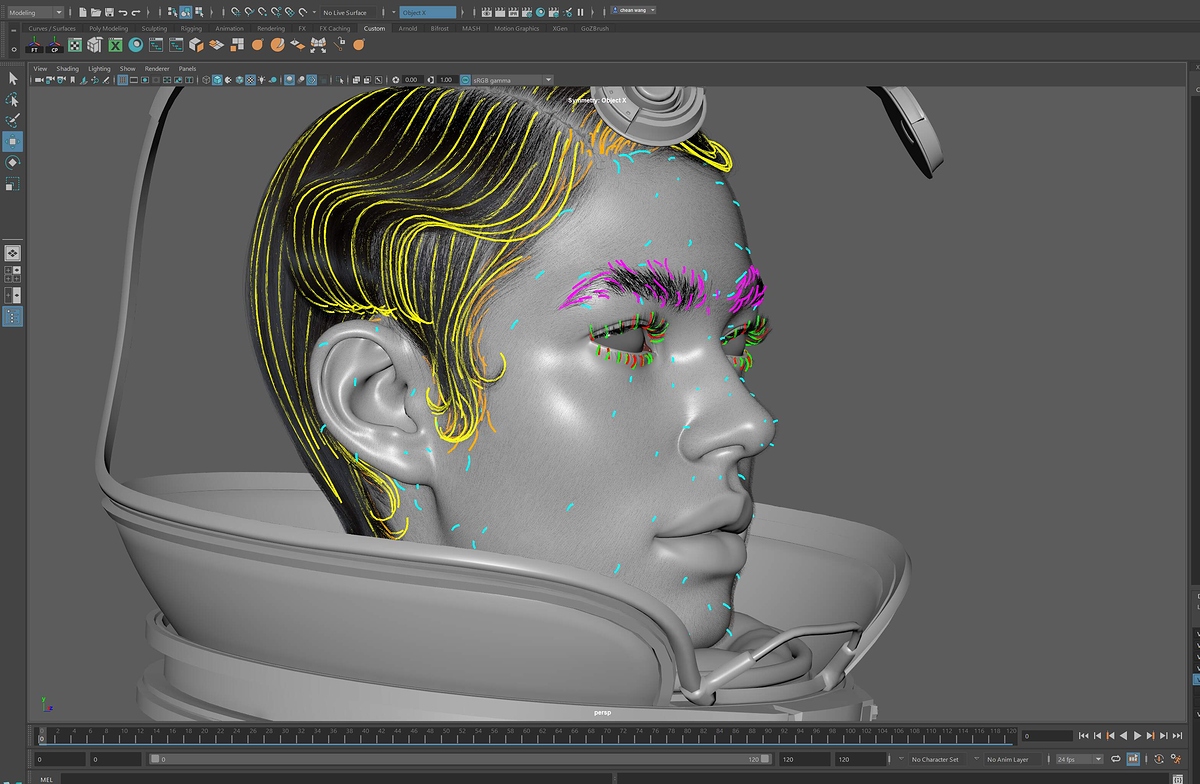Click the CP shelf icon
1200x784 pixels.
[x=54, y=45]
